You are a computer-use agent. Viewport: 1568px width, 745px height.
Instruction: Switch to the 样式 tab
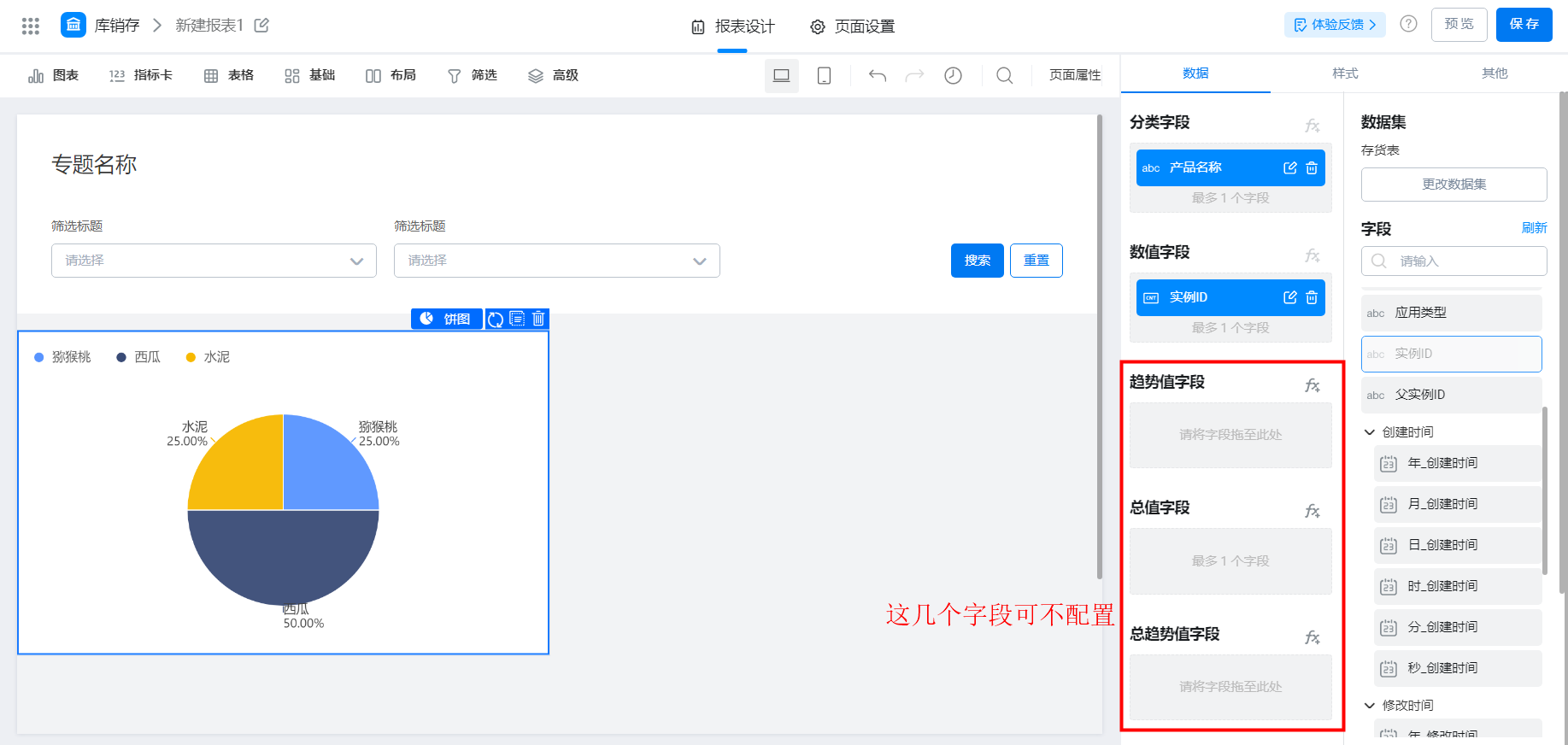(1344, 73)
